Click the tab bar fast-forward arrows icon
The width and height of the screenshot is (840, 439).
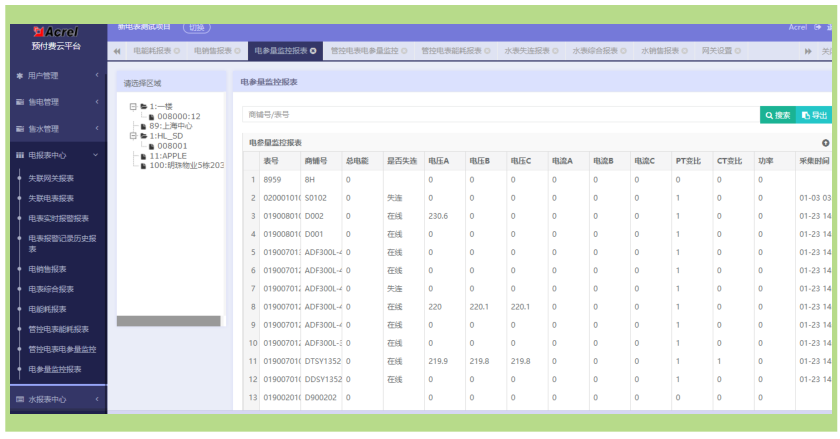click(808, 51)
